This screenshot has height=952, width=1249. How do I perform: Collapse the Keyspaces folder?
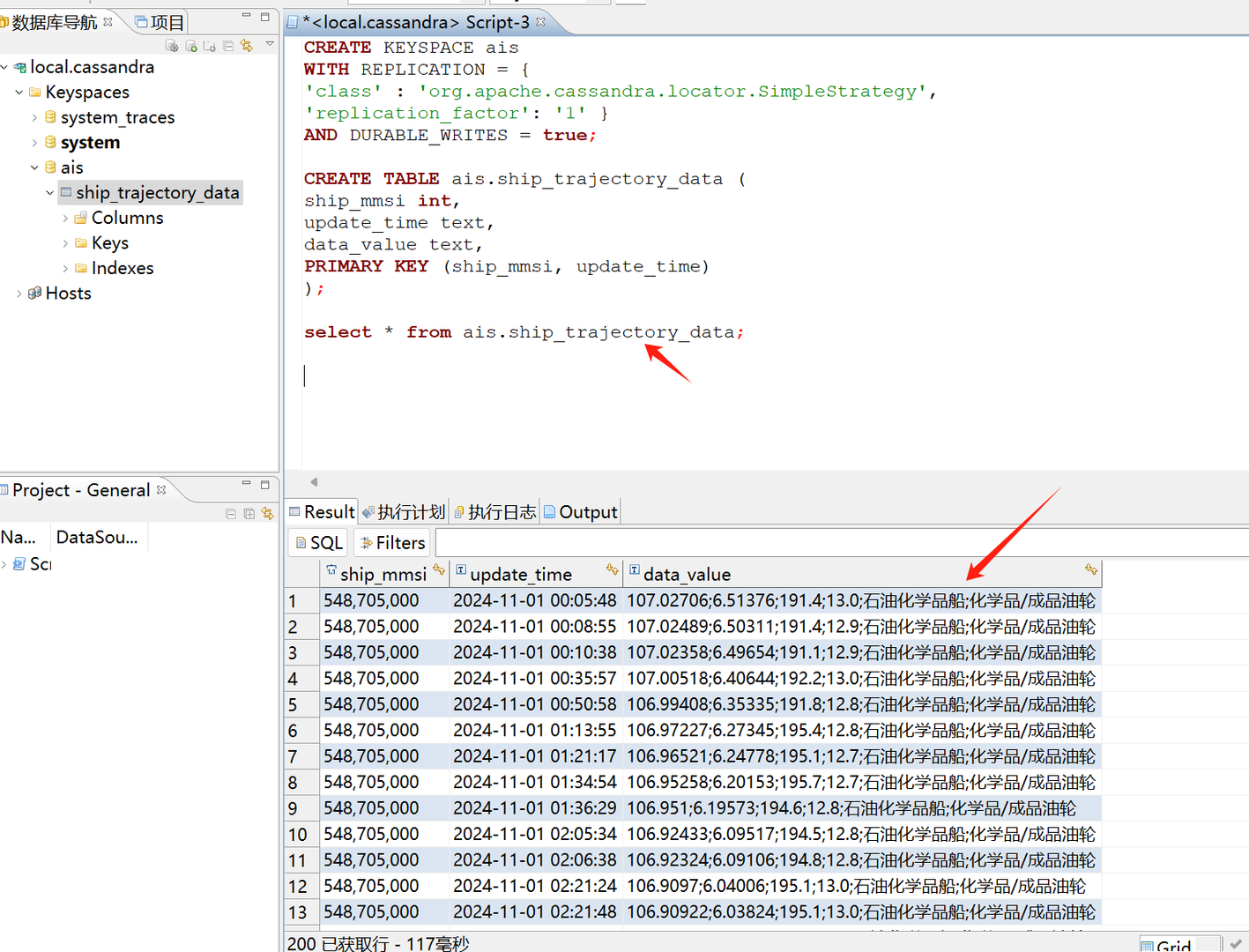[19, 92]
